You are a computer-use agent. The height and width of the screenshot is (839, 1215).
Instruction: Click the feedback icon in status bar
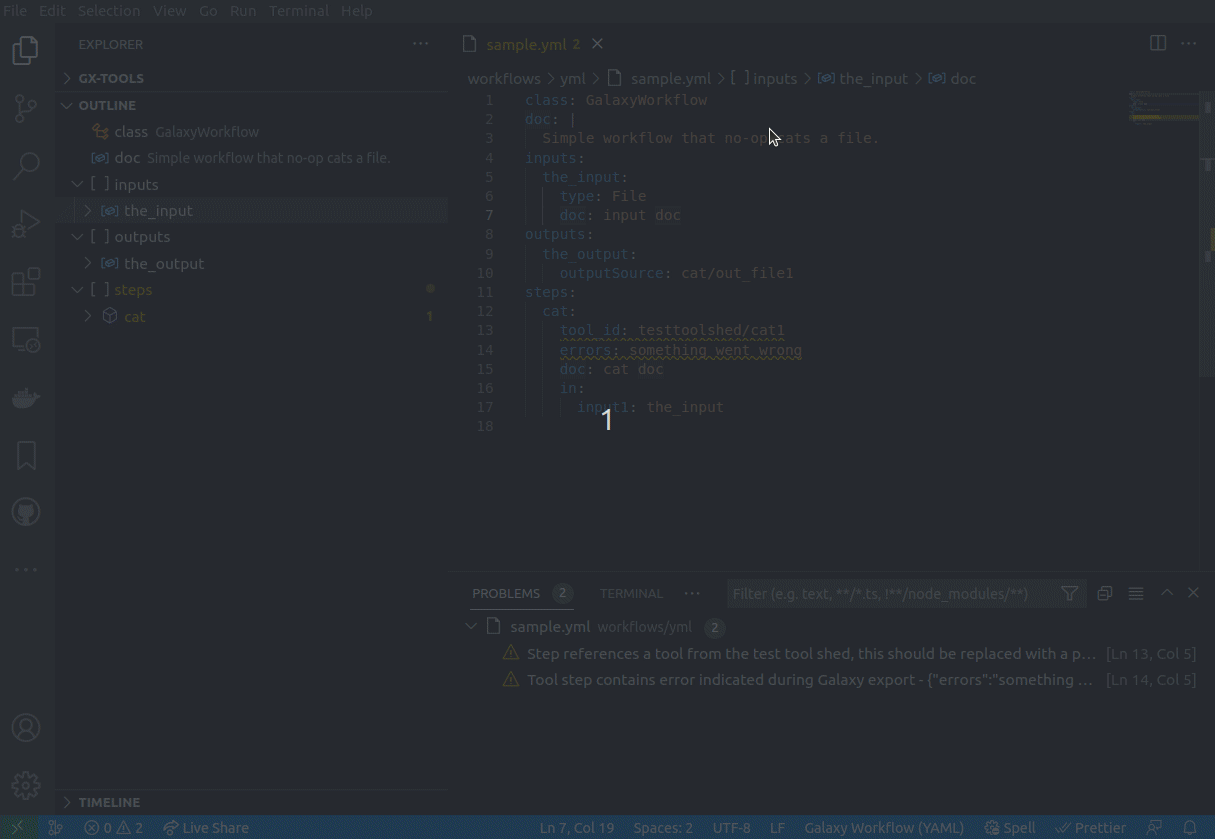1155,828
